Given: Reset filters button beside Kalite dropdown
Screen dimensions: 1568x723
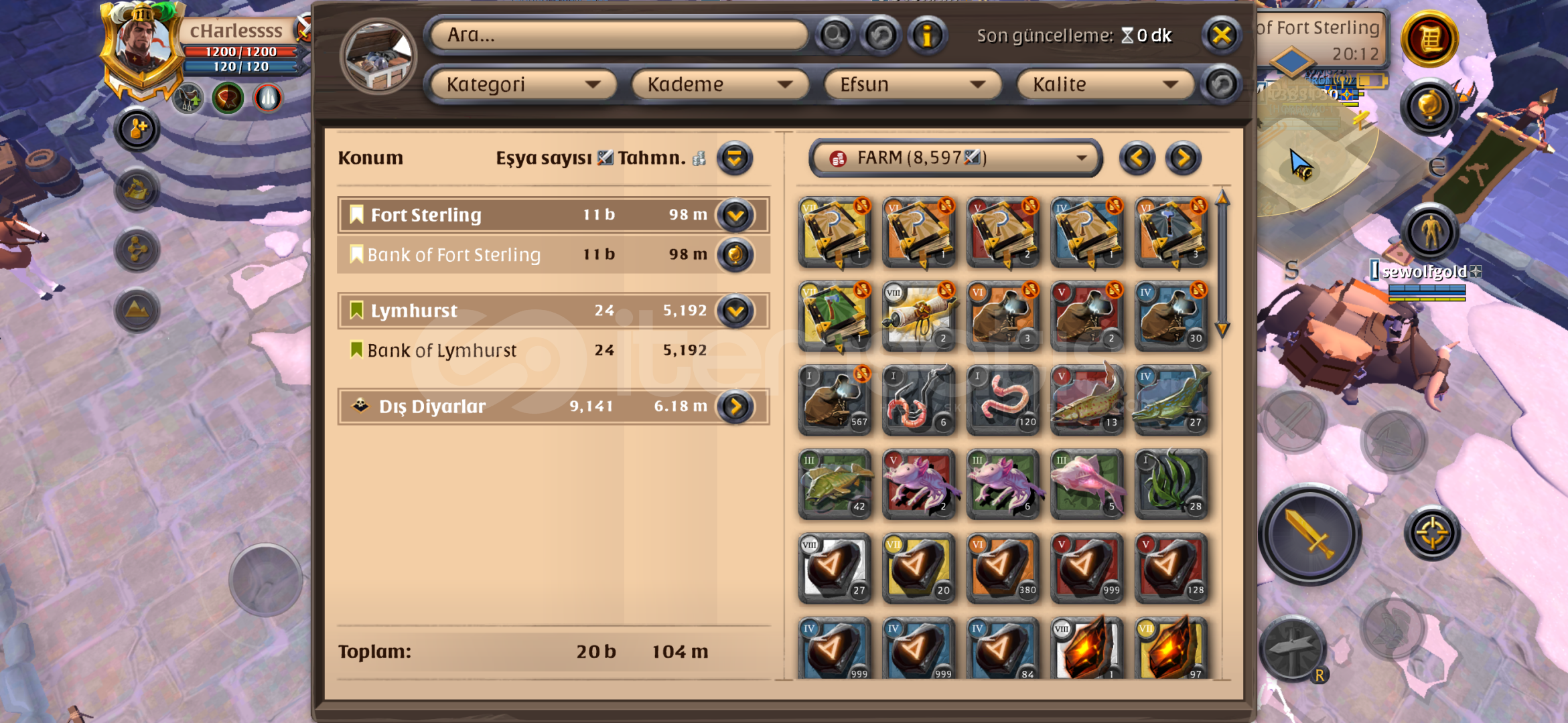Looking at the screenshot, I should click(1220, 84).
